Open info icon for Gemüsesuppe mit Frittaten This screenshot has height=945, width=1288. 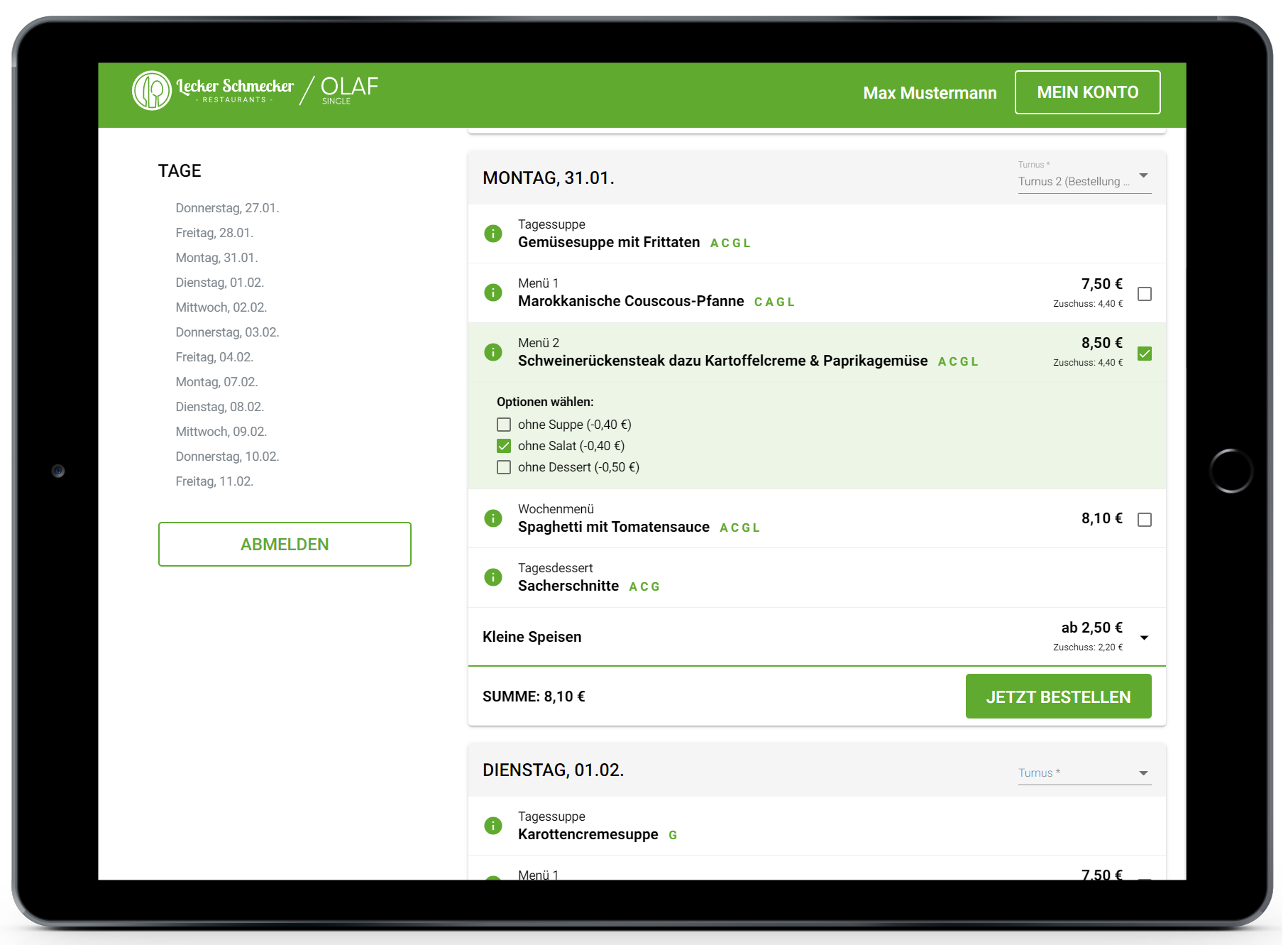click(493, 234)
